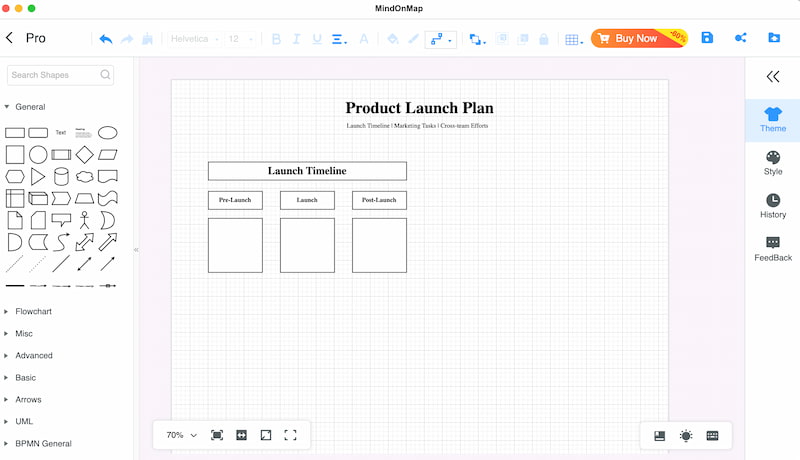Click the blue save disk icon
Viewport: 800px width, 460px height.
point(707,38)
